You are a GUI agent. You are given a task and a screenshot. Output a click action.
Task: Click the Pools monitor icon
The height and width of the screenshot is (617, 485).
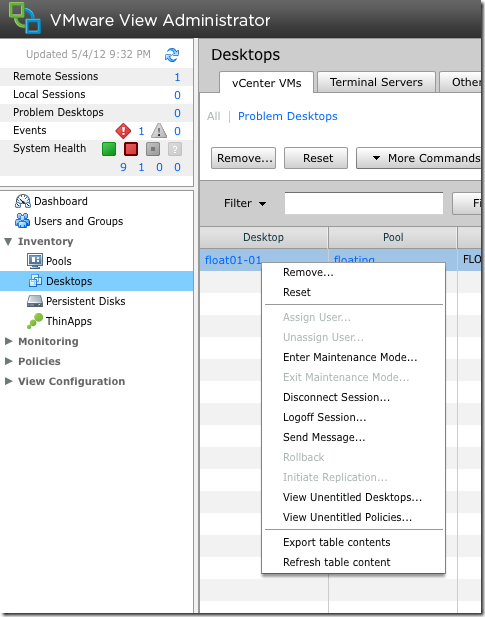pos(35,261)
